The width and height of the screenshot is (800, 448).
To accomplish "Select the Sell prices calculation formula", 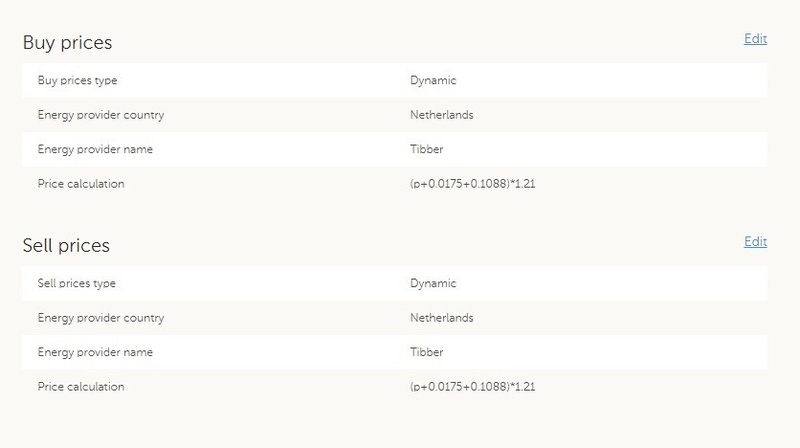I will pos(467,386).
